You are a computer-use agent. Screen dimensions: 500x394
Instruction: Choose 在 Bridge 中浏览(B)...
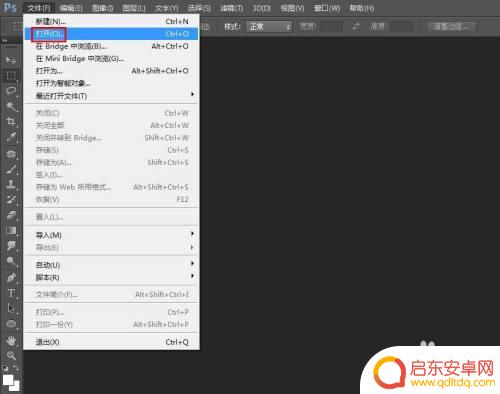(111, 46)
